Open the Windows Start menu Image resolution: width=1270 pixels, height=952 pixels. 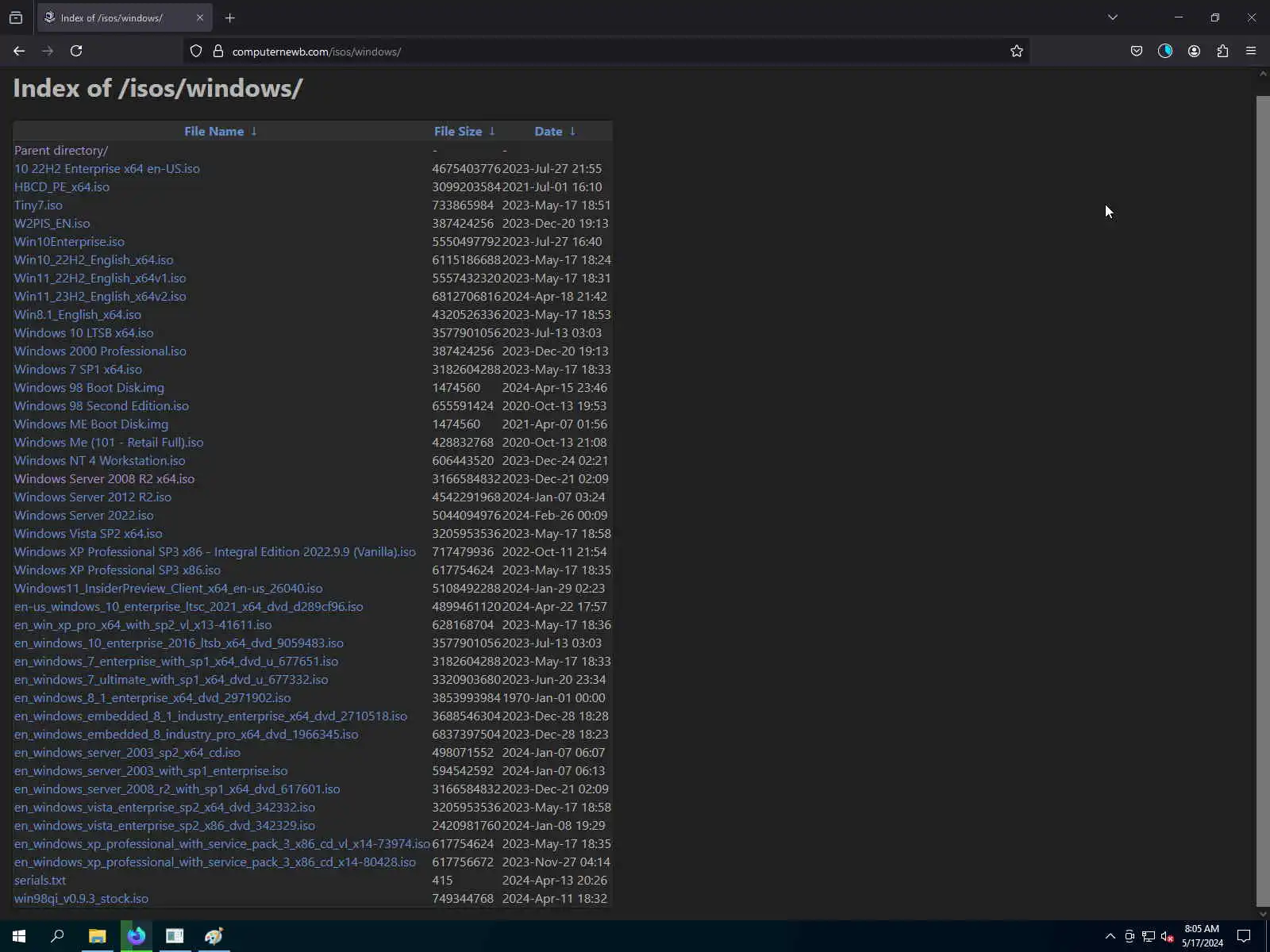click(19, 936)
